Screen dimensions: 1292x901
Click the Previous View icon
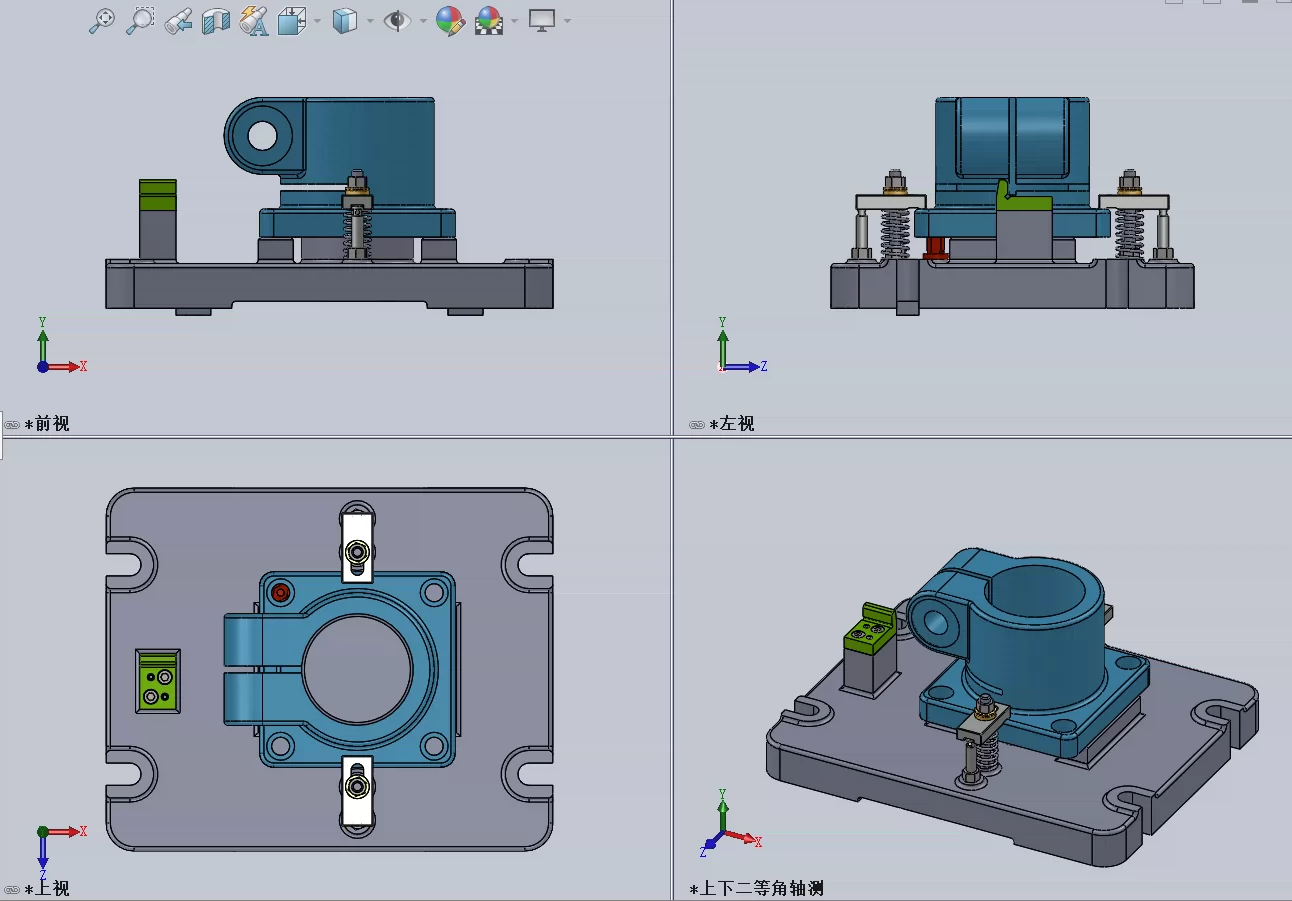(178, 20)
